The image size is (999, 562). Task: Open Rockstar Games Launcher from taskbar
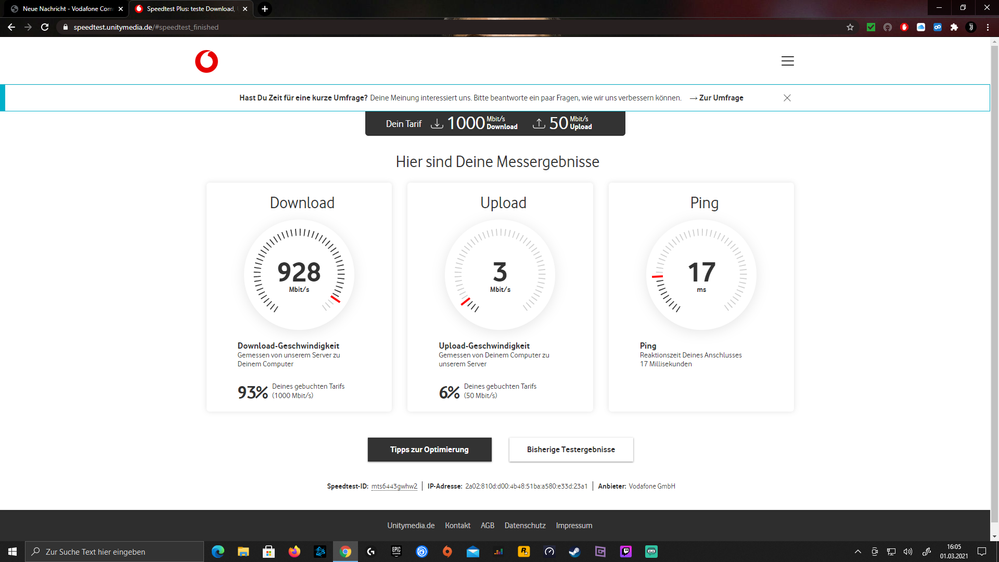click(x=524, y=552)
